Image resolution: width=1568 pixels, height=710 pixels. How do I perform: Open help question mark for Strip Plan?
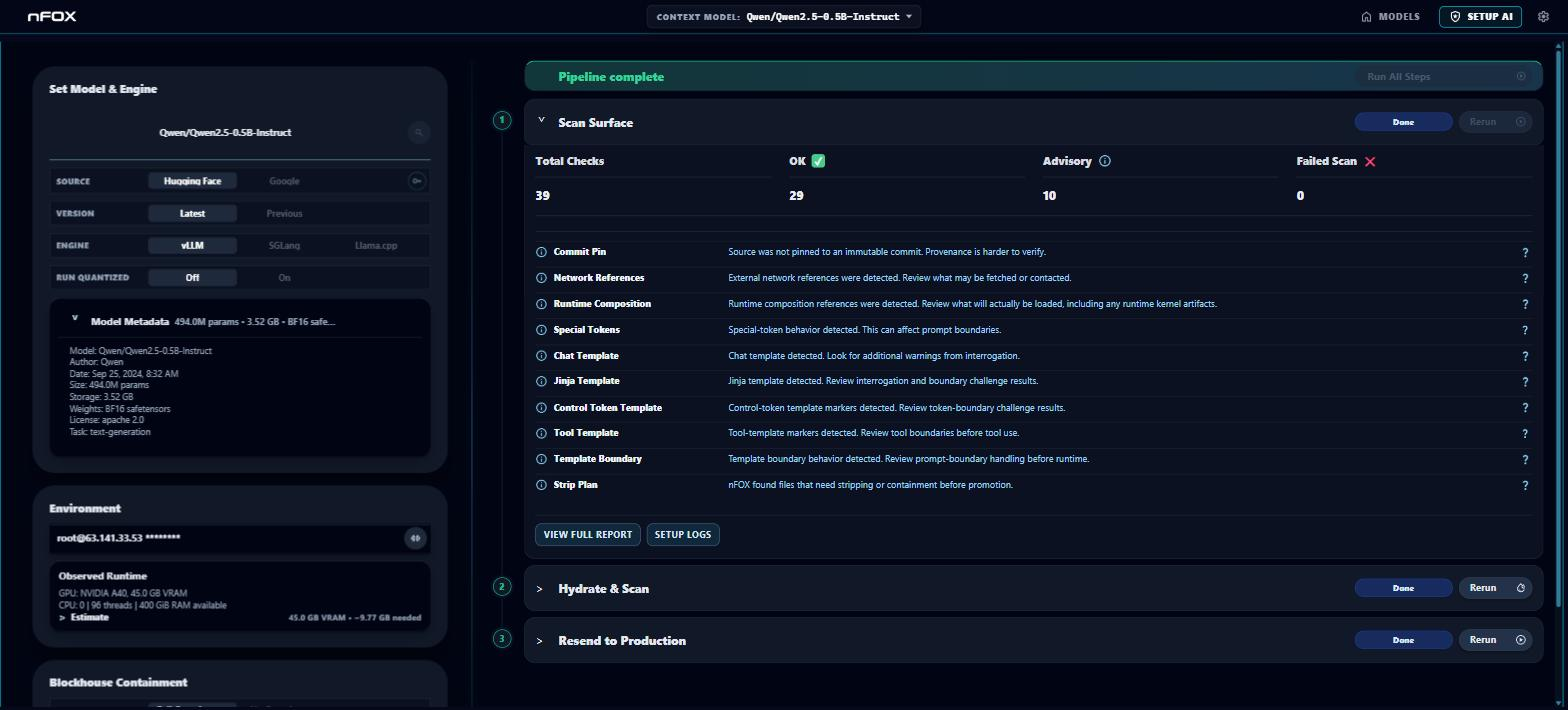(1525, 486)
